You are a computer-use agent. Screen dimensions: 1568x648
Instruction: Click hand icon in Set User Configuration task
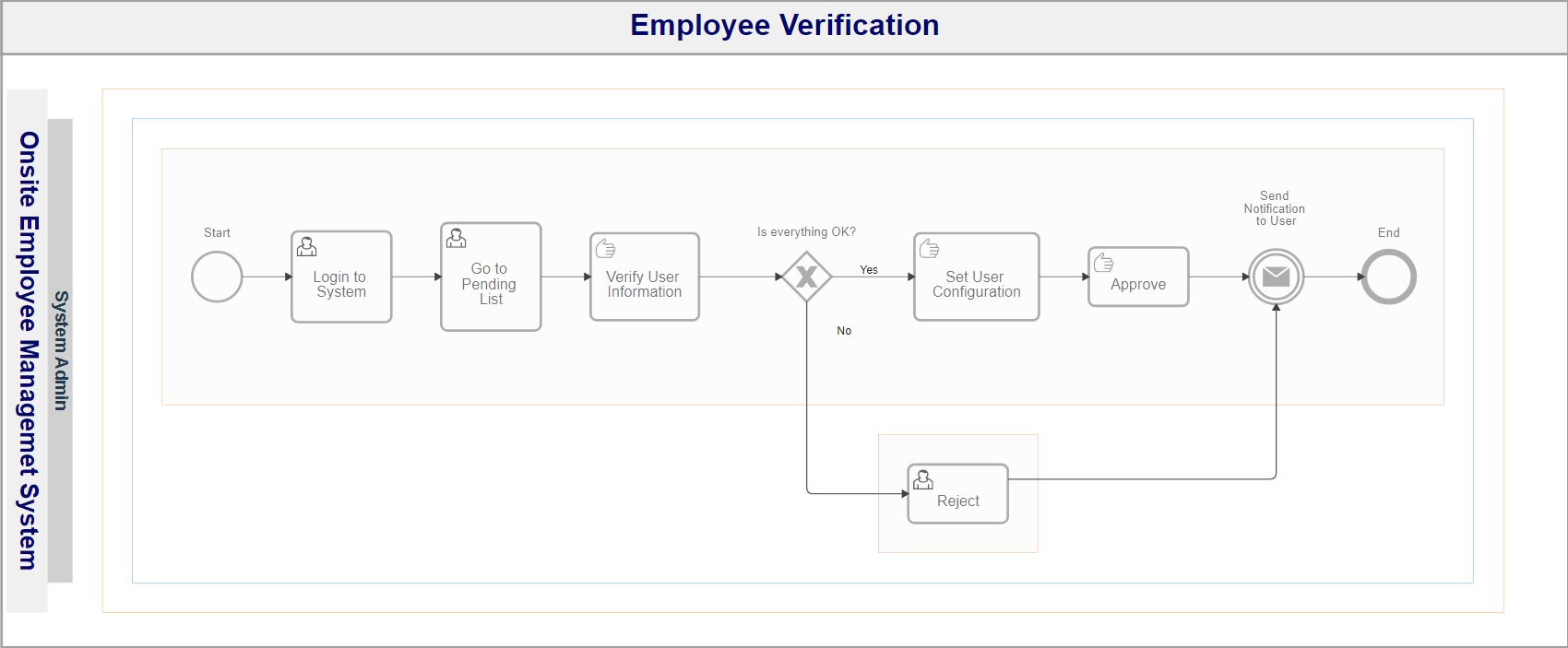coord(930,248)
